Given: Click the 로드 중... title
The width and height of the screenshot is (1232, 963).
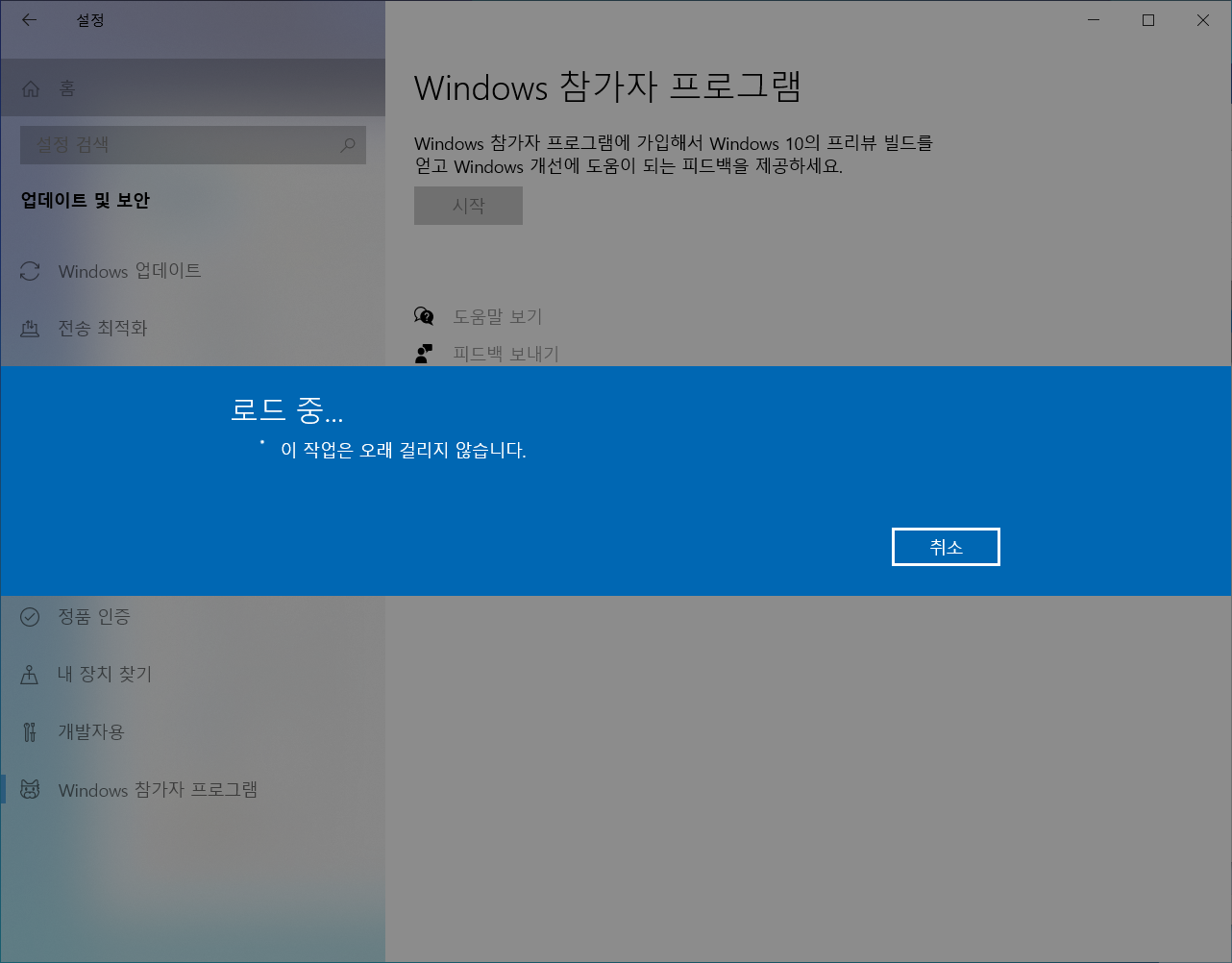Looking at the screenshot, I should click(x=286, y=410).
